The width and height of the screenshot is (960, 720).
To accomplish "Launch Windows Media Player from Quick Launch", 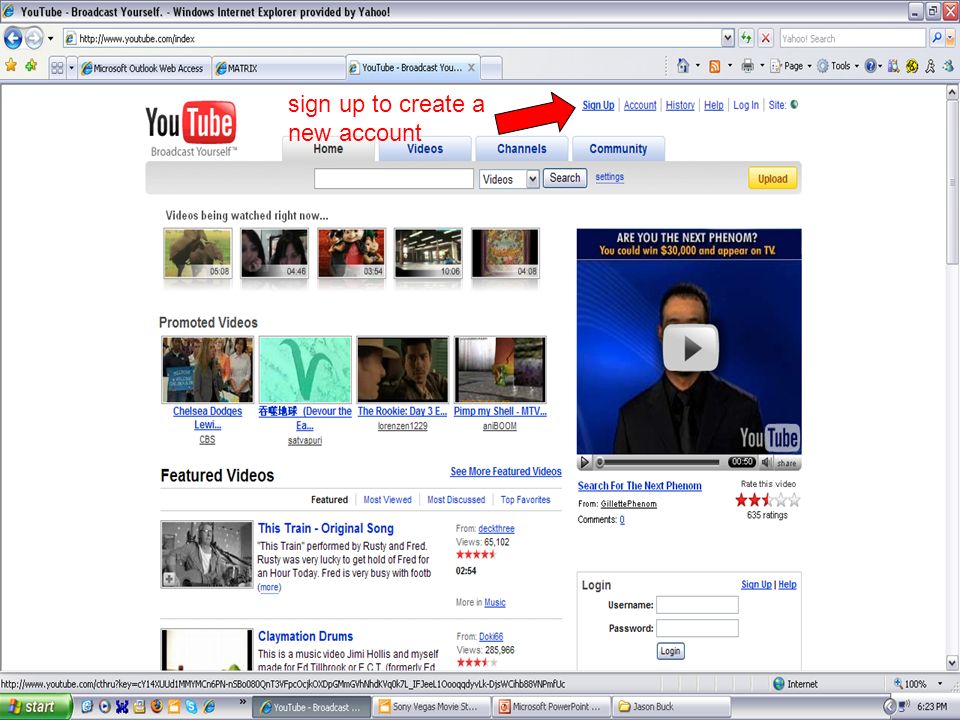I will tap(105, 707).
